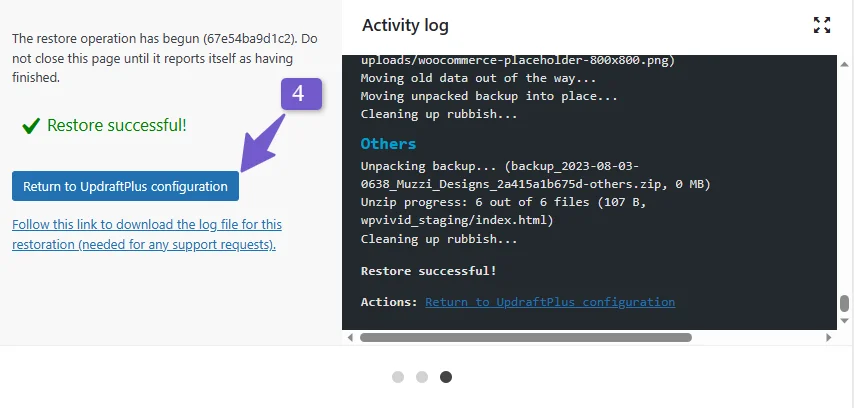
Task: Go to first carousel slide dot
Action: (x=398, y=377)
